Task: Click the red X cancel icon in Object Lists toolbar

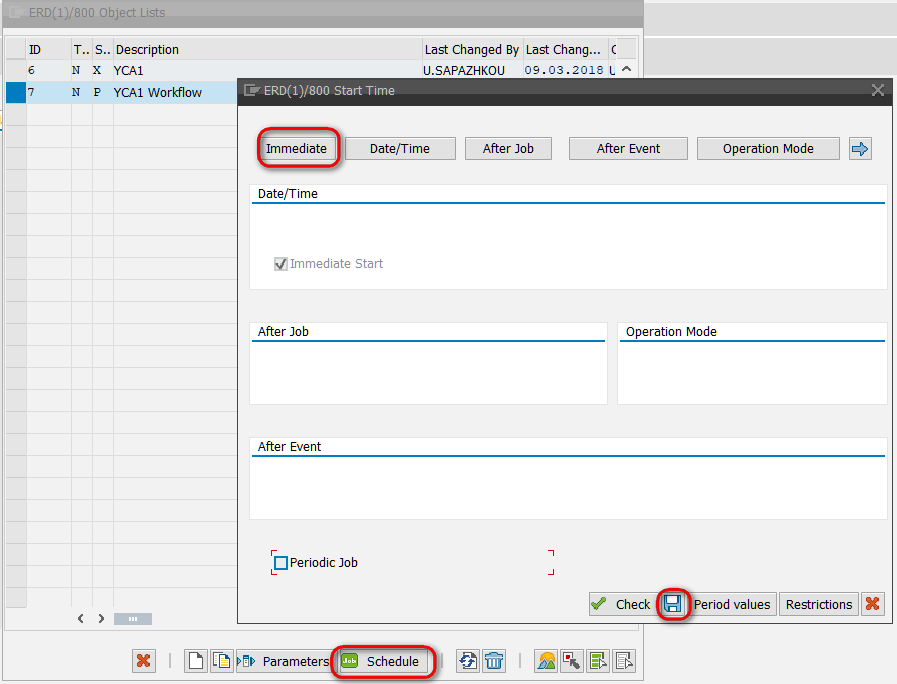Action: (144, 661)
